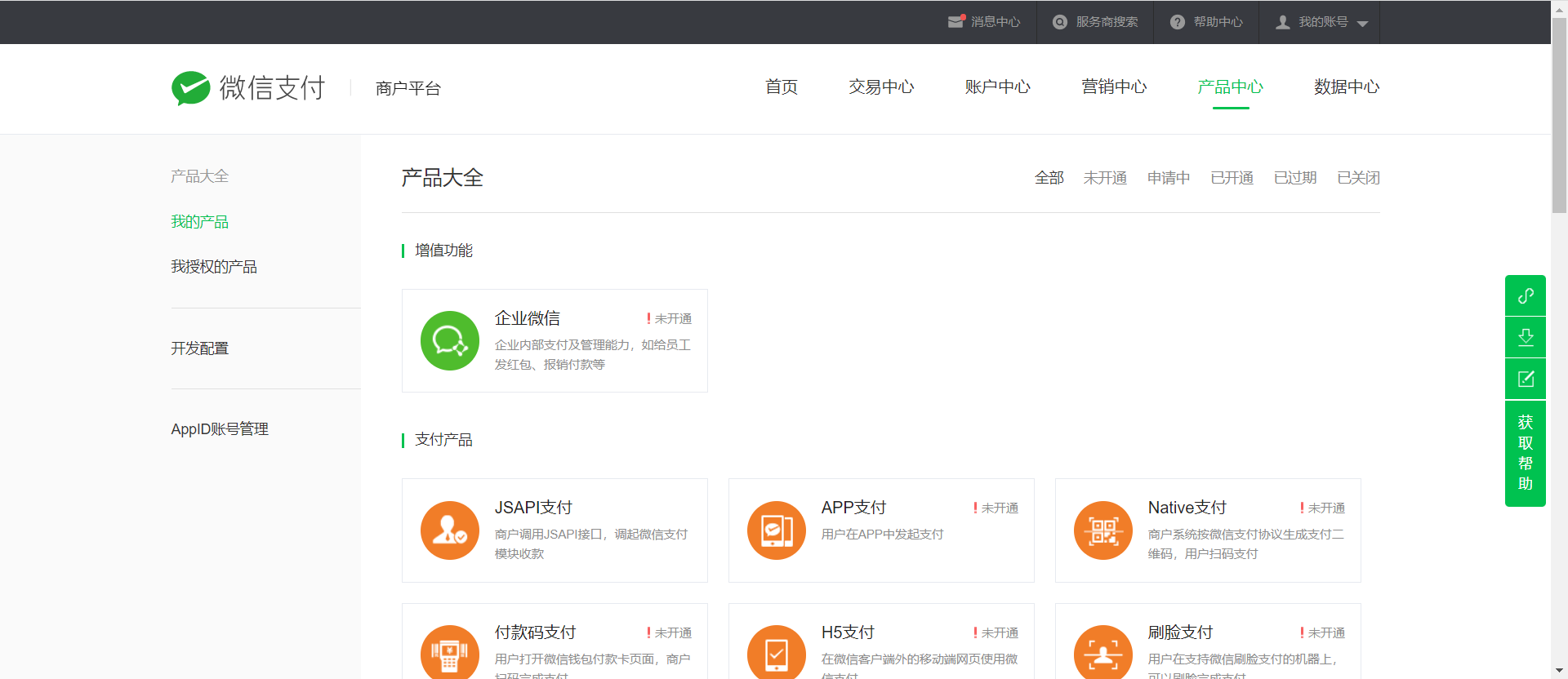Open the 企业微信 product title
Screen dimensions: 1568x679
528,318
